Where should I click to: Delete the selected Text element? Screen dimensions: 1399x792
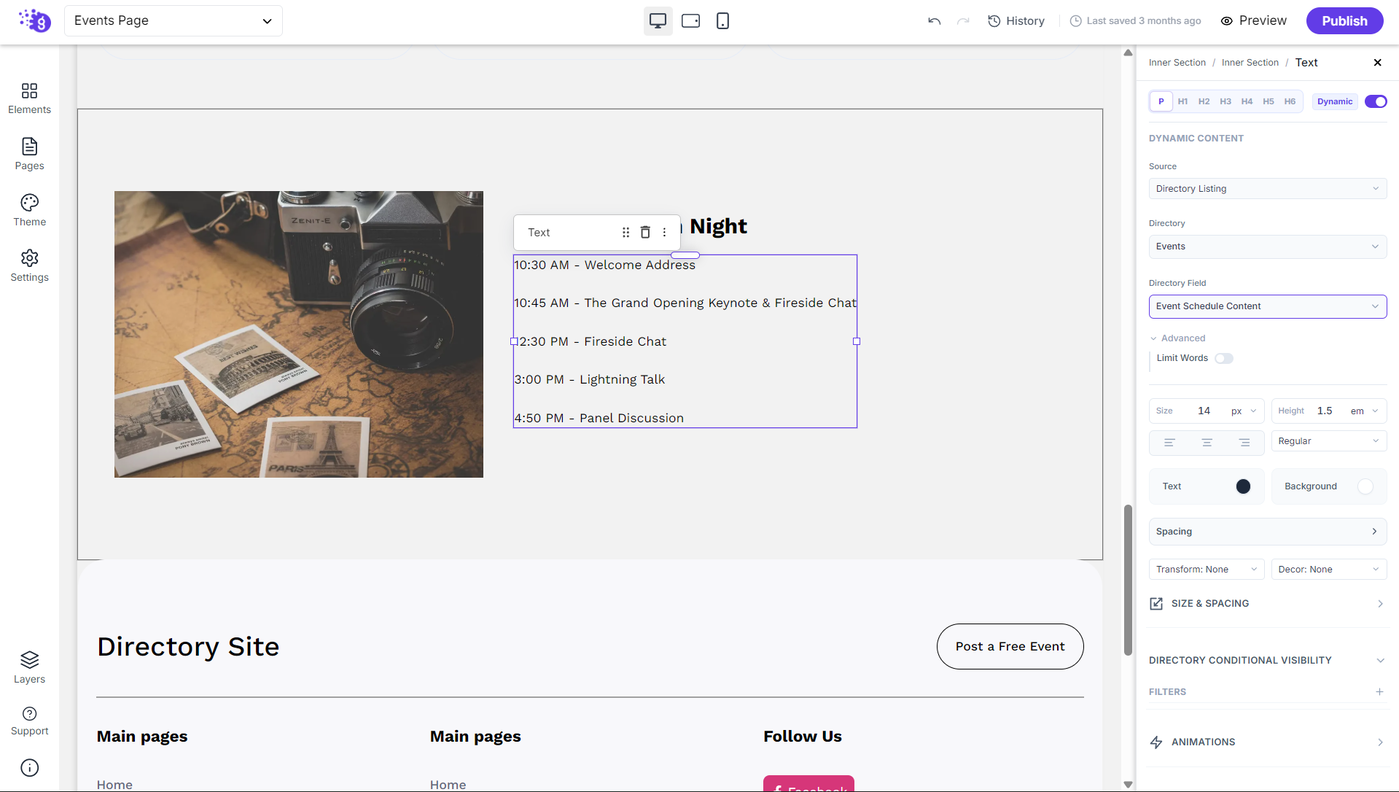[645, 232]
